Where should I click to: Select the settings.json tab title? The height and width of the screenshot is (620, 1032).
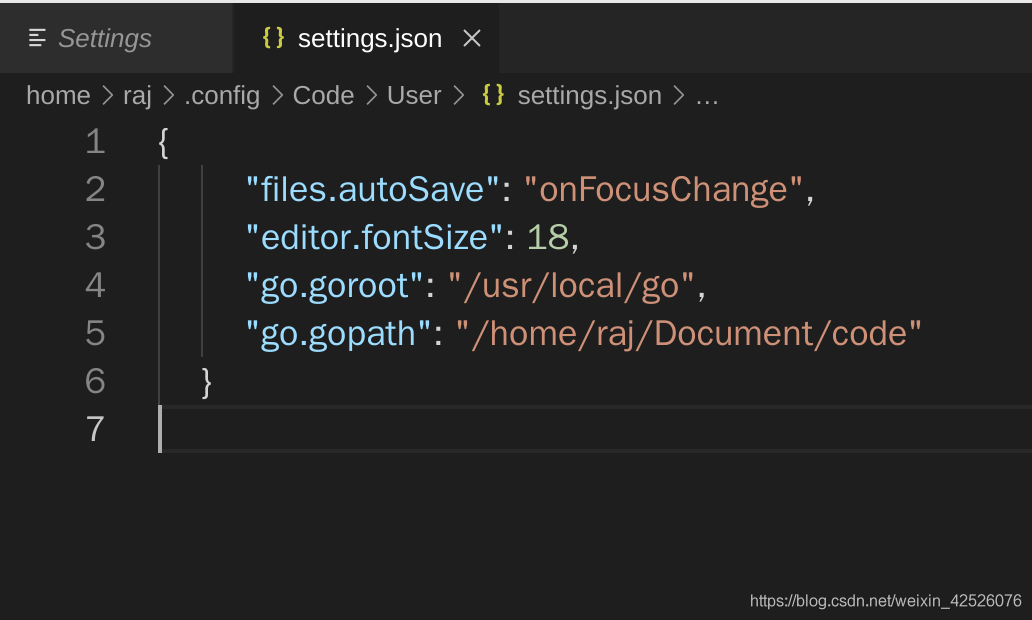click(x=369, y=39)
